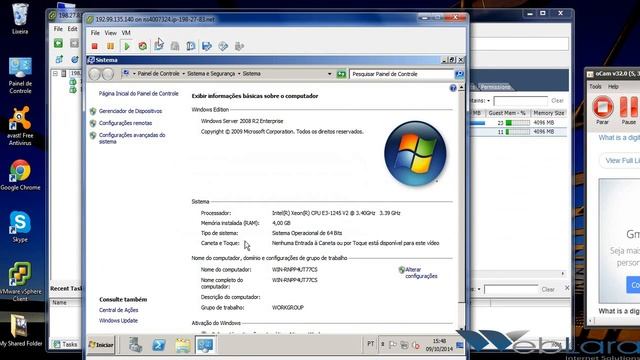Click the CD/DVD connect icon in console toolbar
640x360 pixels.
[223, 46]
